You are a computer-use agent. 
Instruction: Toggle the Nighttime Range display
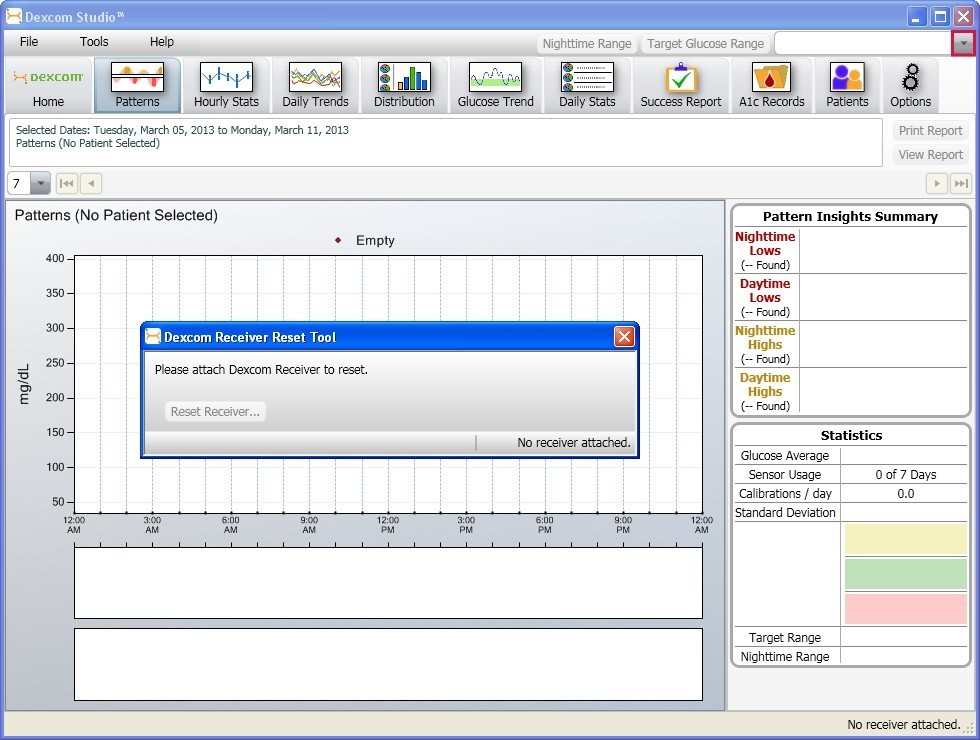coord(586,43)
